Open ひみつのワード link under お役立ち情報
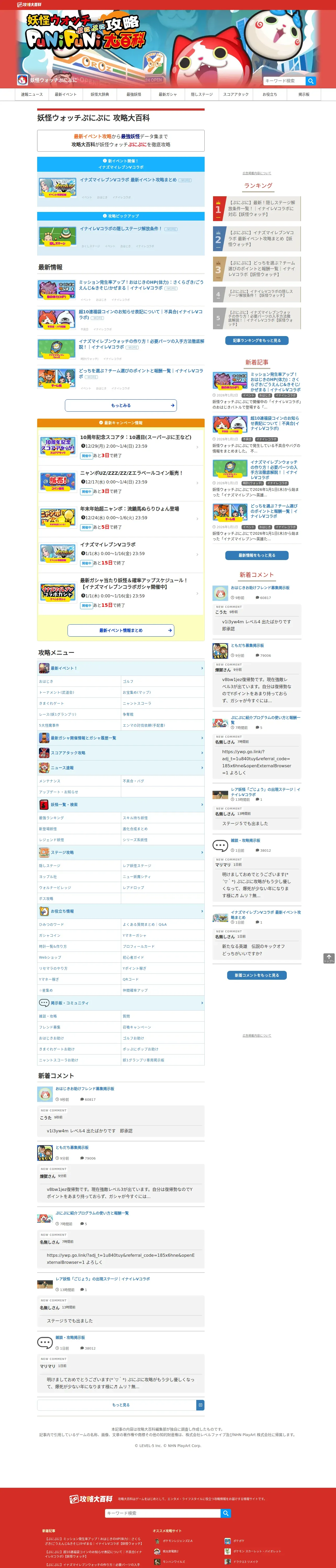The height and width of the screenshot is (1568, 336). 51,924
